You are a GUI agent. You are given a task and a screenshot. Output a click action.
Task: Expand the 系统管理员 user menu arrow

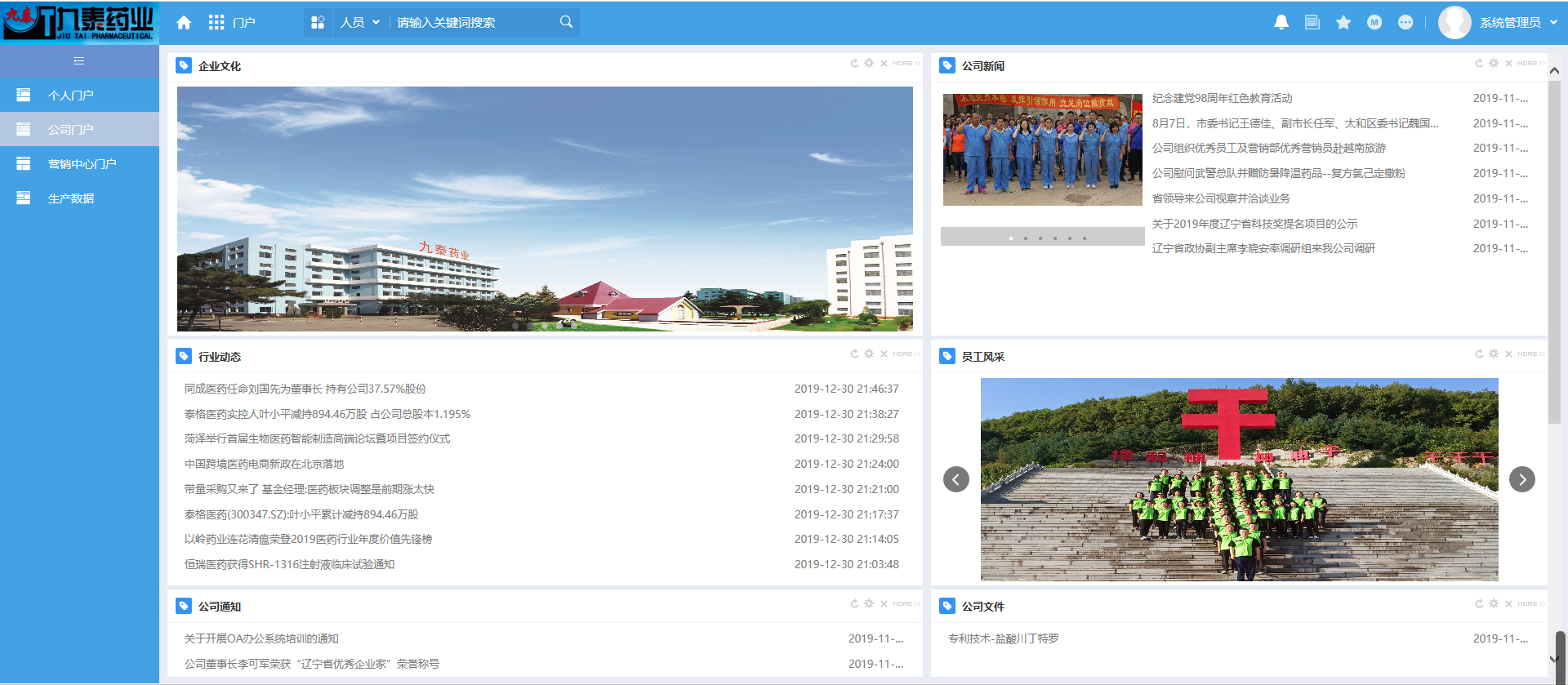(1553, 23)
